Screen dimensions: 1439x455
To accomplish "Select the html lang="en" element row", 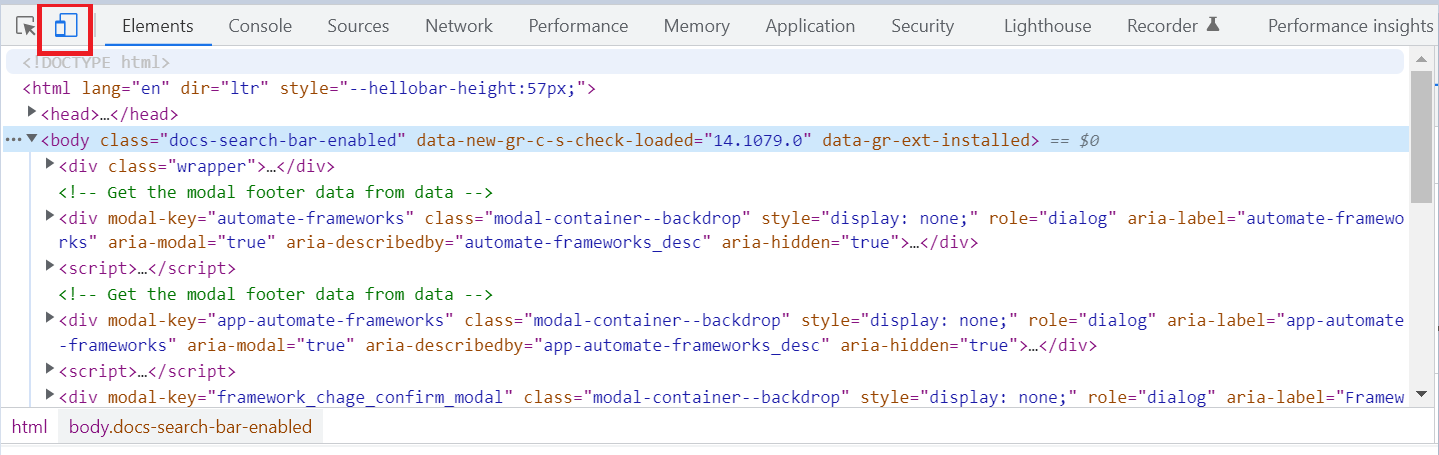I will [x=309, y=88].
